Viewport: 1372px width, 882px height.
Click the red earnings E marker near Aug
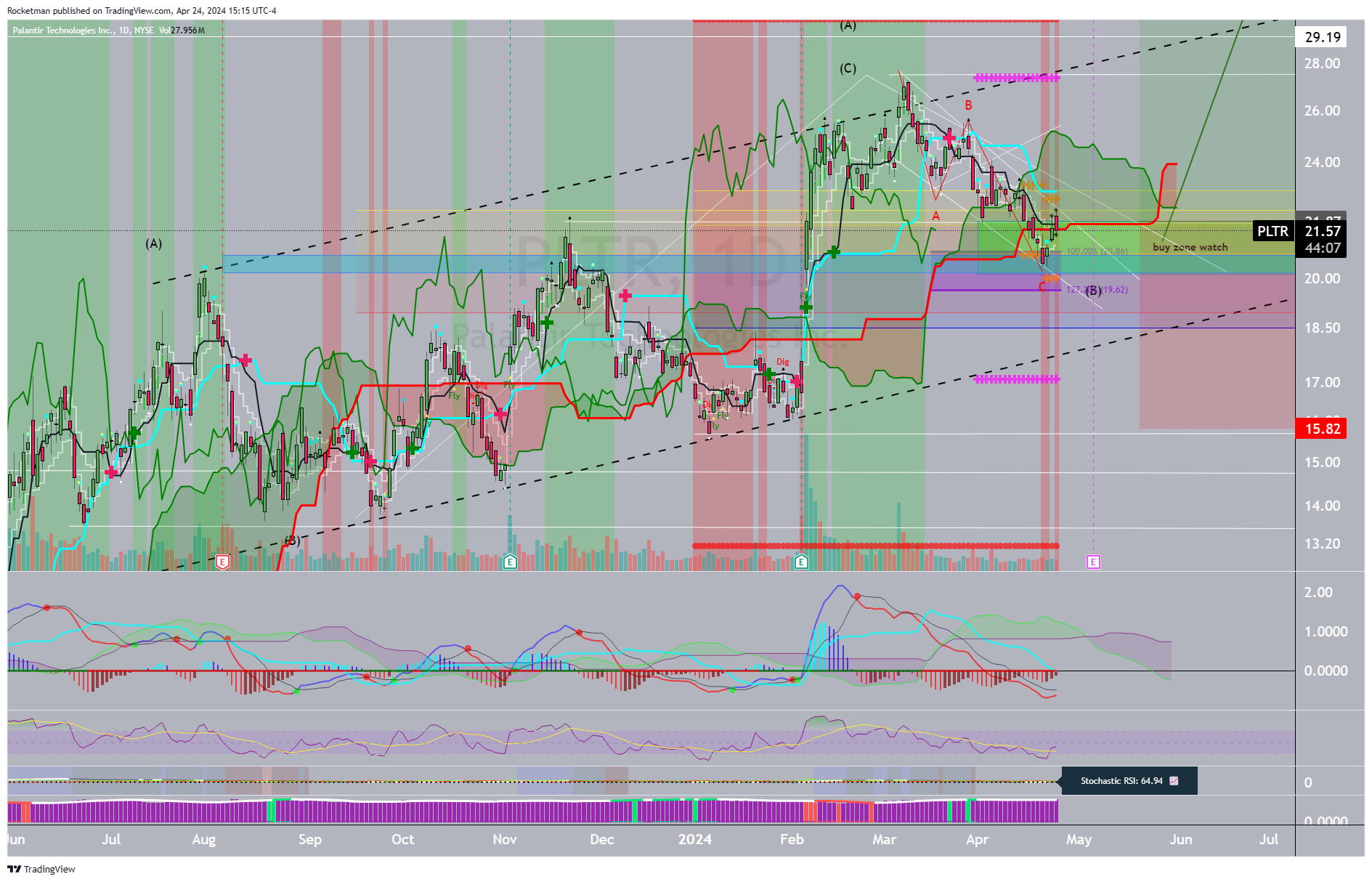click(223, 561)
